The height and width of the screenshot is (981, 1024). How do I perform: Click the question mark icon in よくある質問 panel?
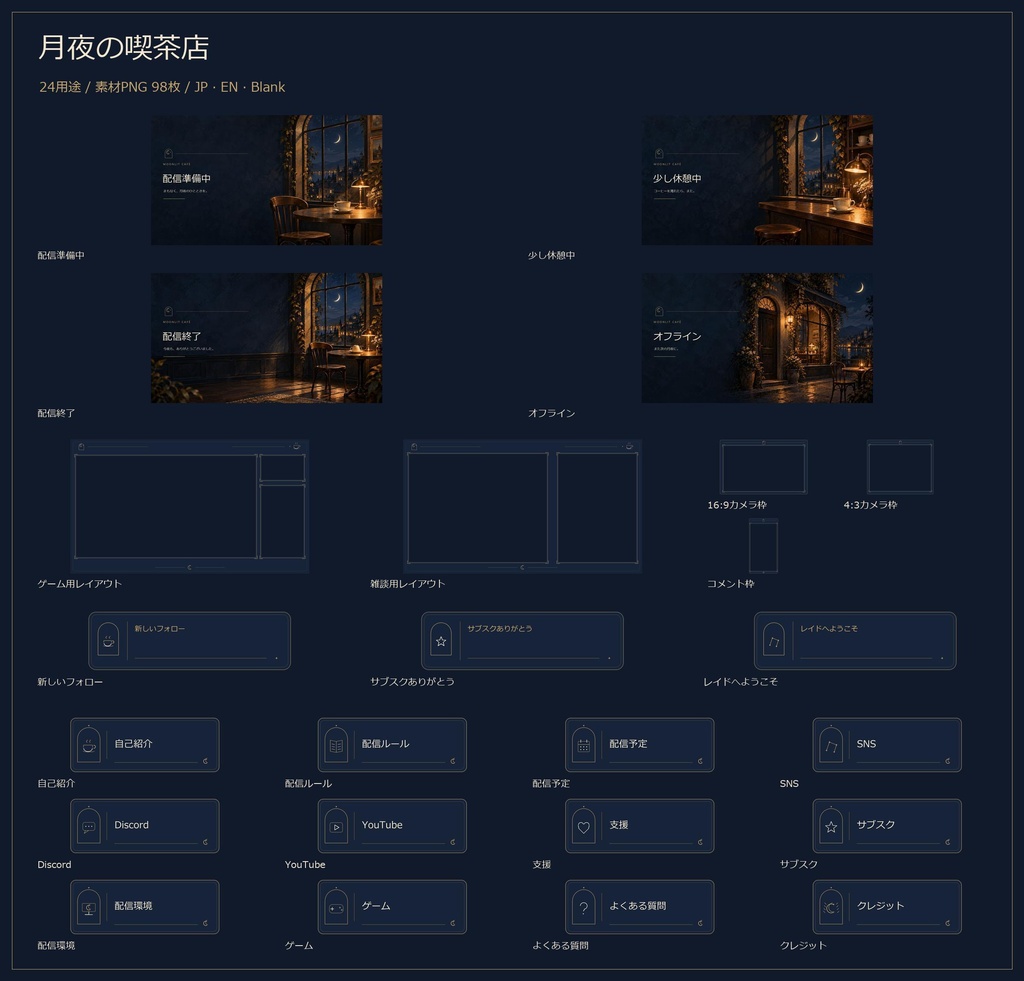point(584,909)
